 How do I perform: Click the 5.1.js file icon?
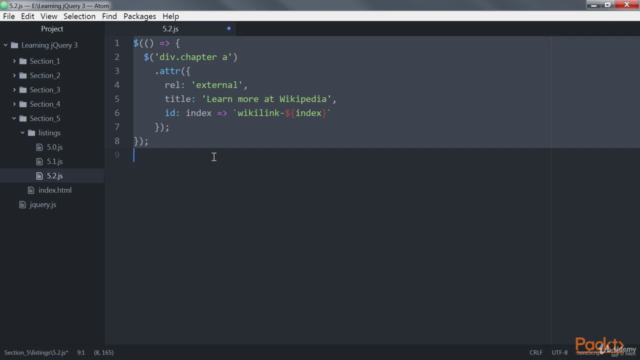pos(39,162)
